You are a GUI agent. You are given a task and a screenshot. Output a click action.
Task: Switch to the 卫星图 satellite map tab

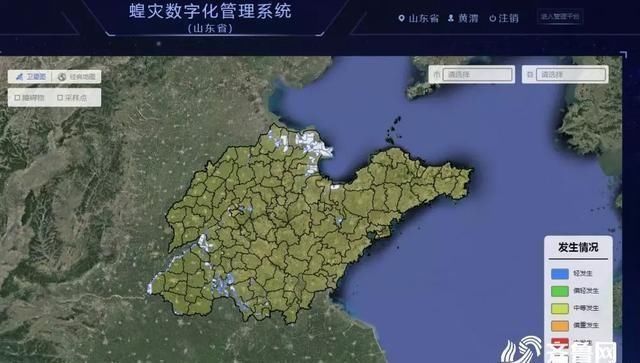30,77
